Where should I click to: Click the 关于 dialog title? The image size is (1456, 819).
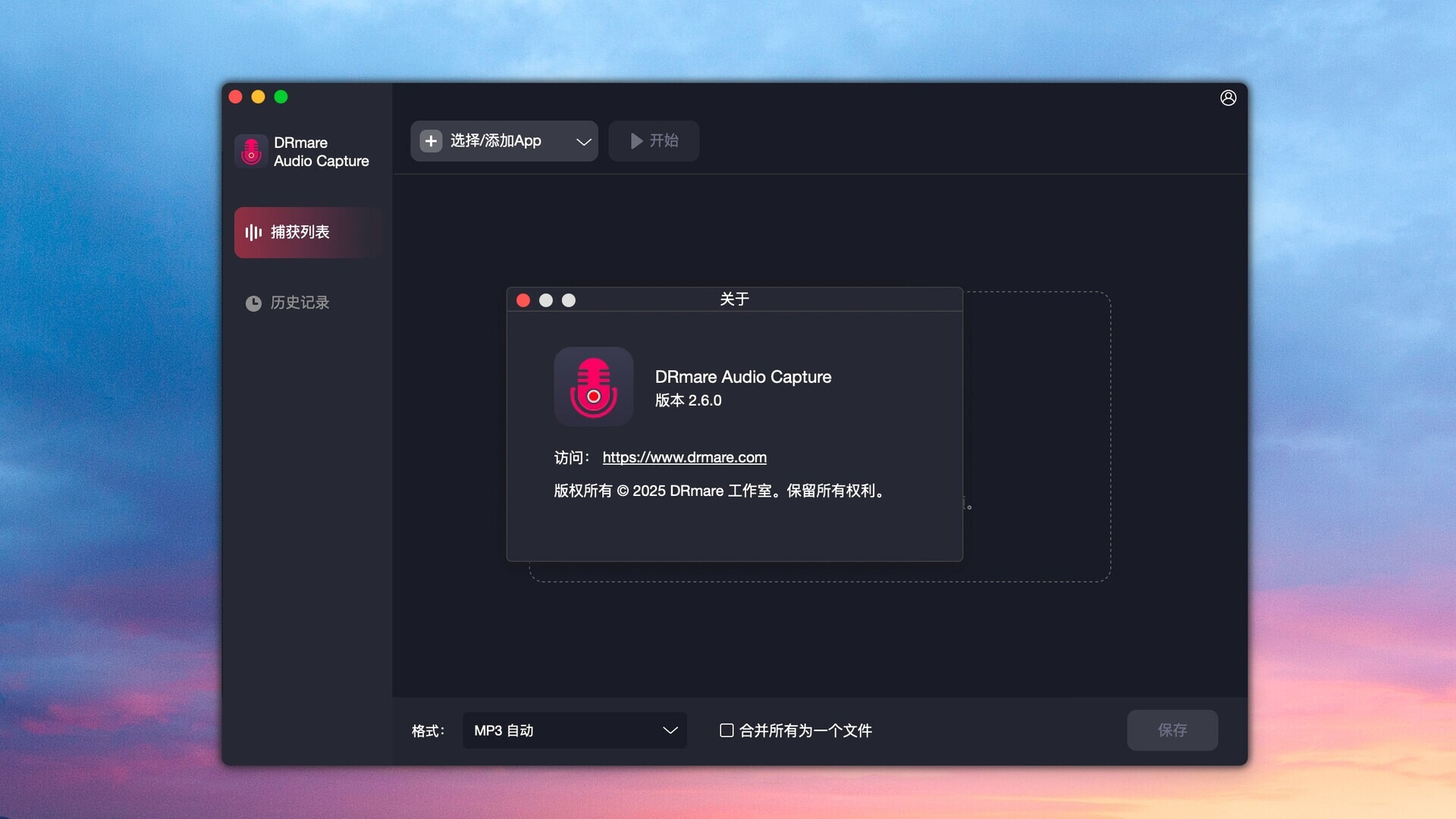coord(734,300)
